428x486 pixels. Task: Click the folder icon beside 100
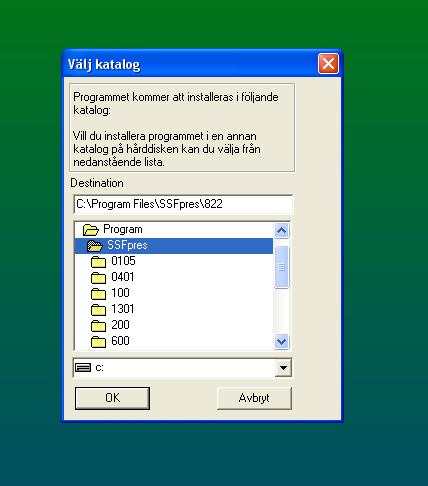[x=98, y=293]
